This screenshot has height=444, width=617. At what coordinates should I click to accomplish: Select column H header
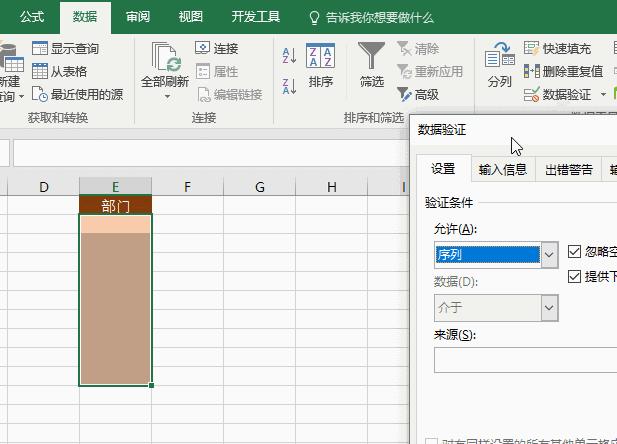click(x=331, y=187)
